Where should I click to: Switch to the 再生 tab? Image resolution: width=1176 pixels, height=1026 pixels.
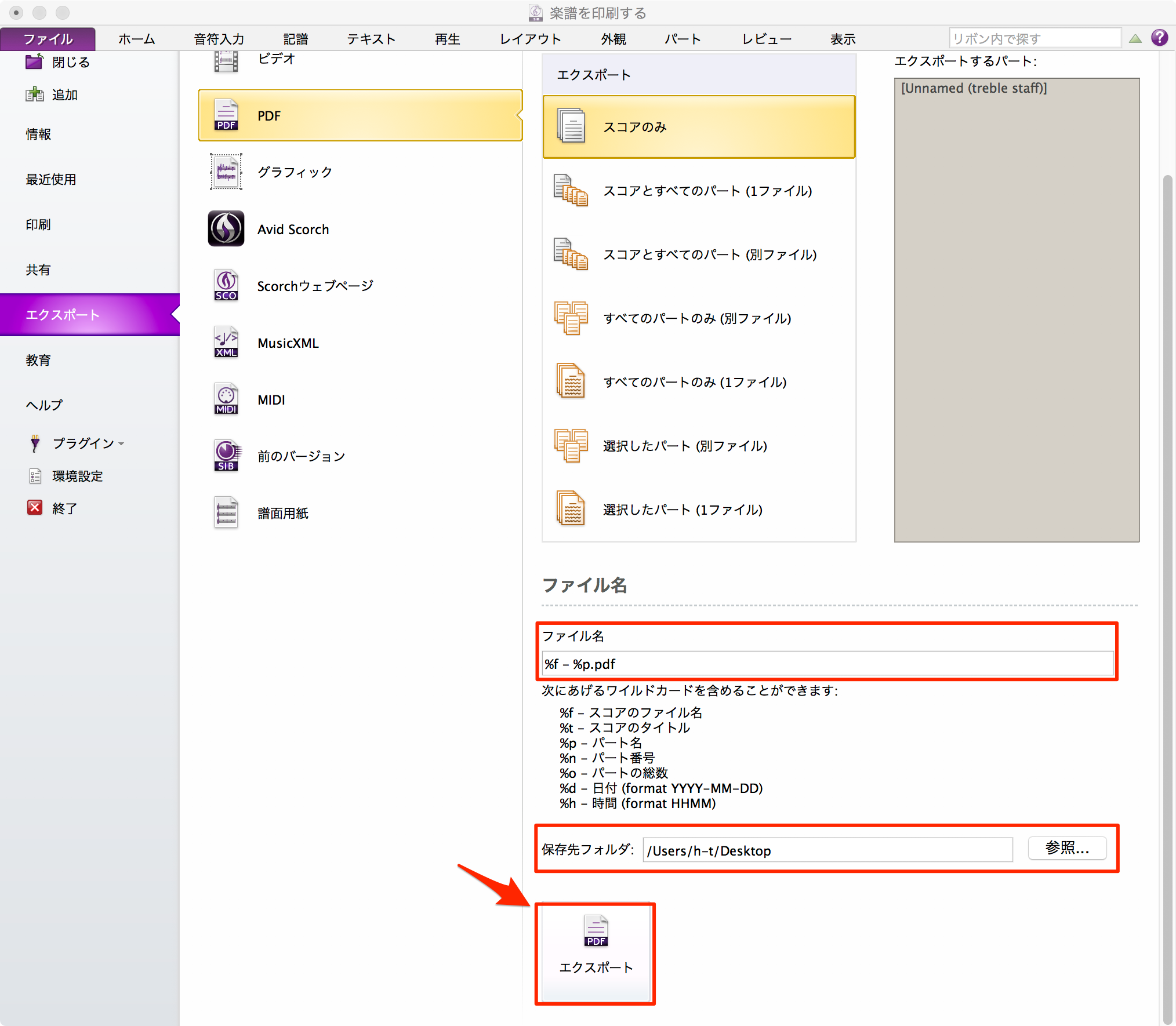[x=448, y=39]
